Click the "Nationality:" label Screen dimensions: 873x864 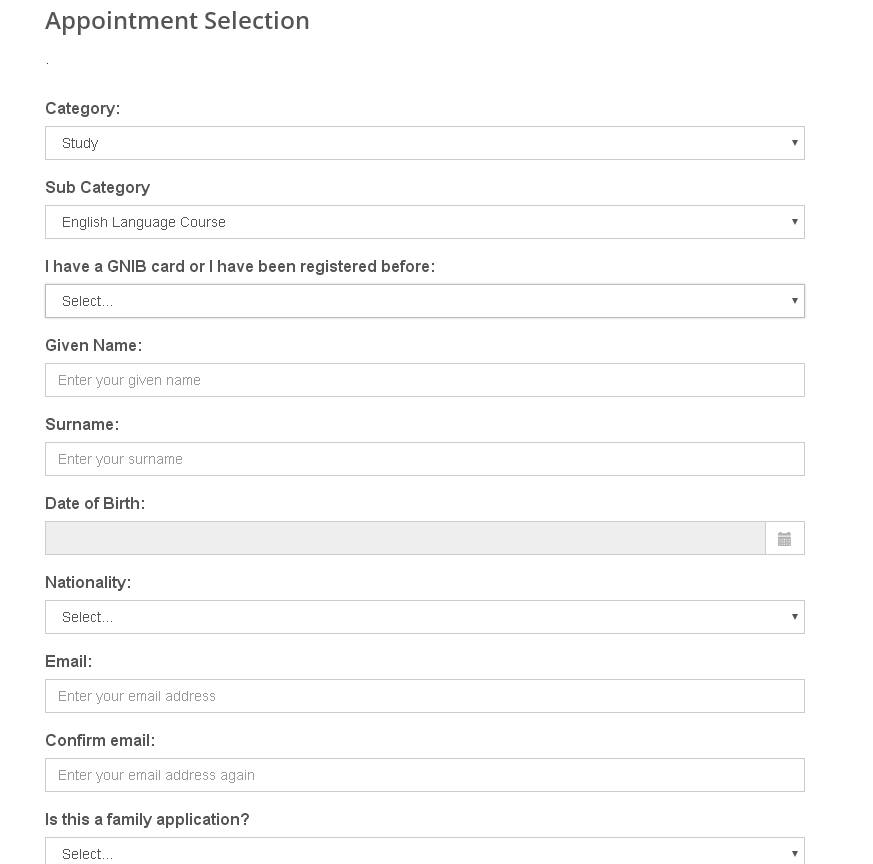[88, 582]
